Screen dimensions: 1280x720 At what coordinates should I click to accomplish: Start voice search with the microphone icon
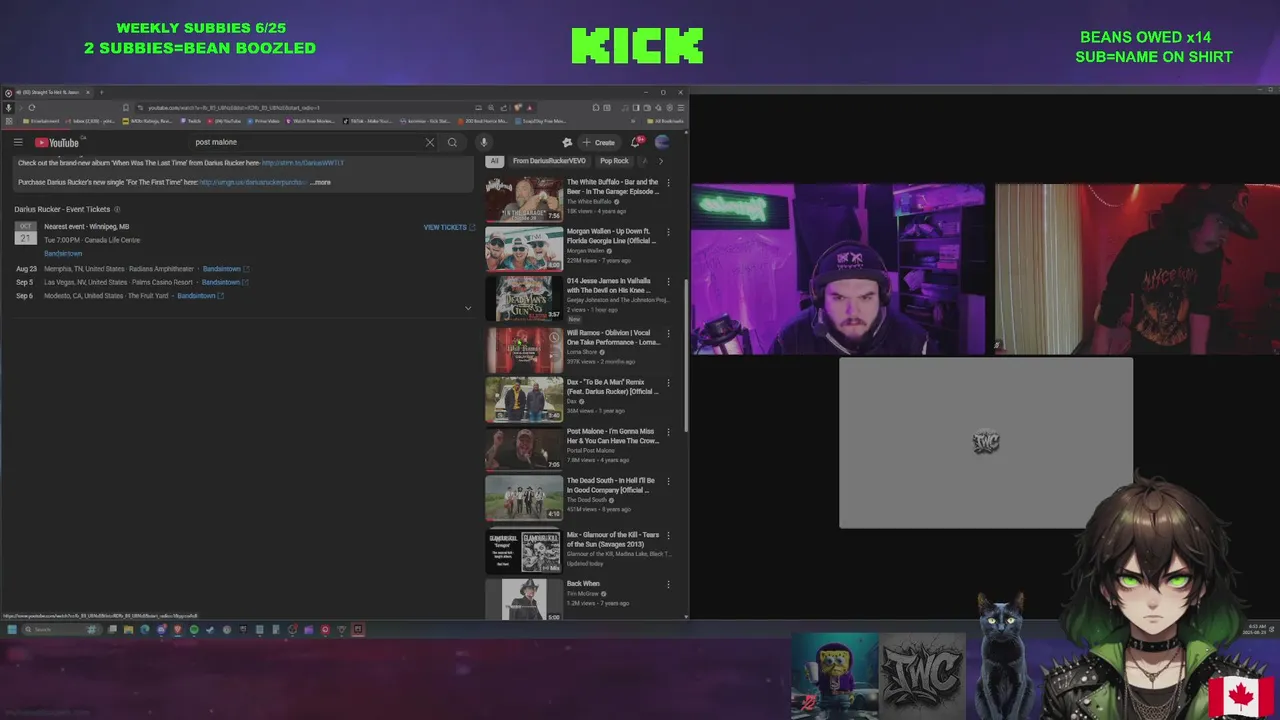point(483,142)
